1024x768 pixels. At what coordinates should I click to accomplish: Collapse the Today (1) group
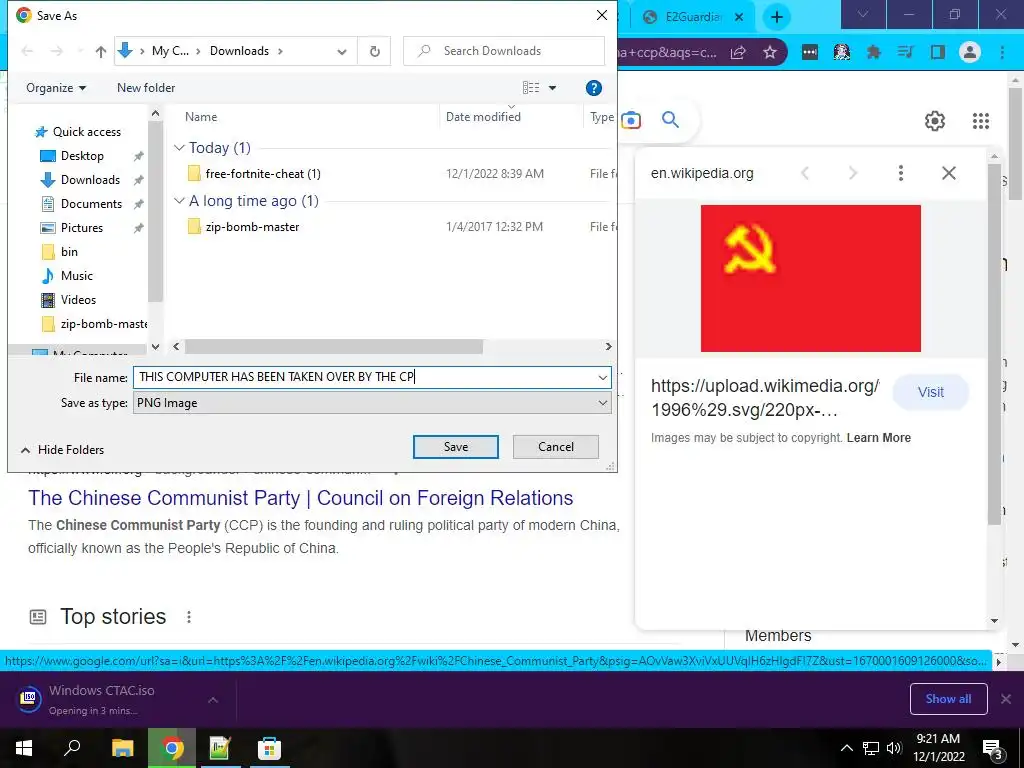[180, 148]
